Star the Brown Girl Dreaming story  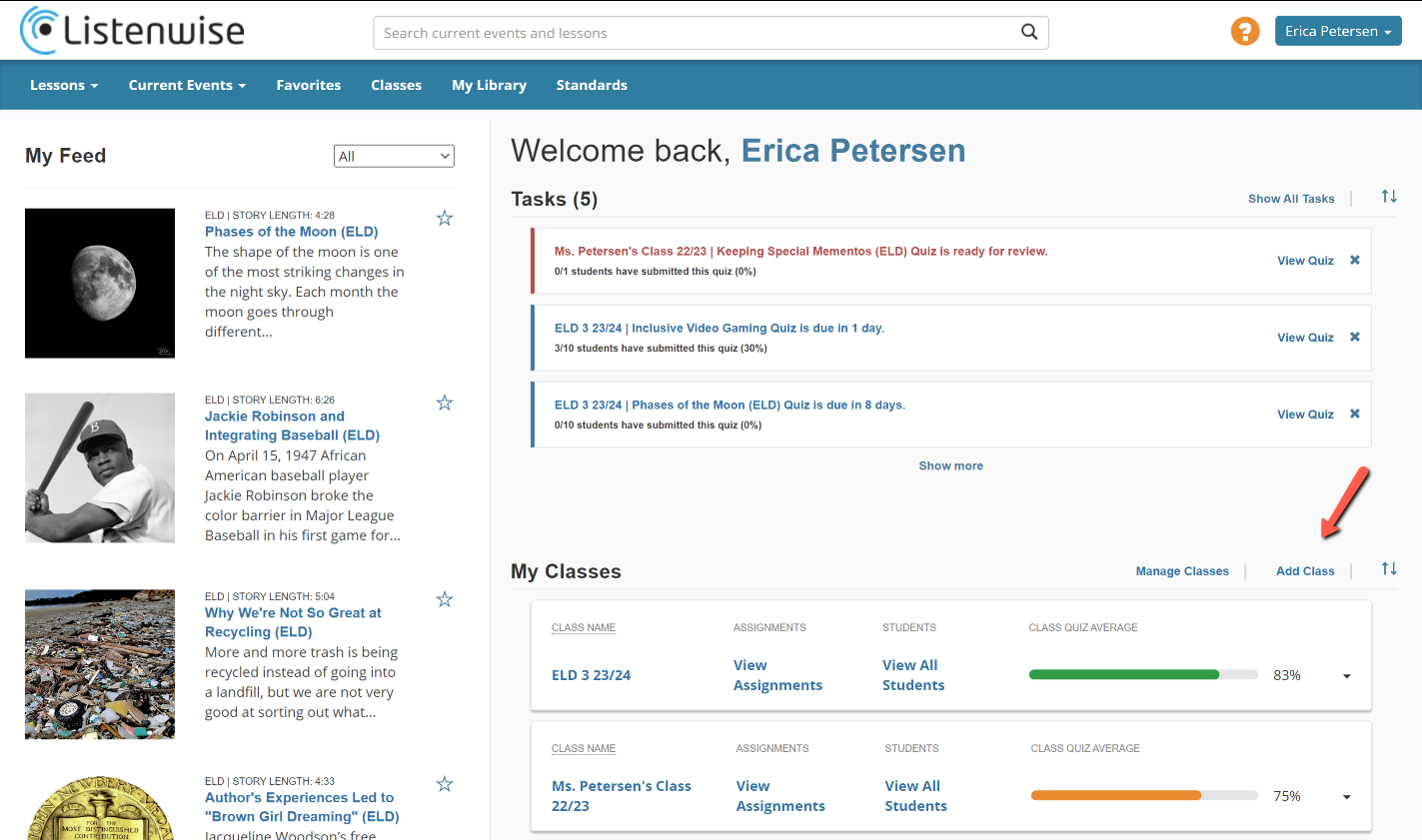(445, 784)
